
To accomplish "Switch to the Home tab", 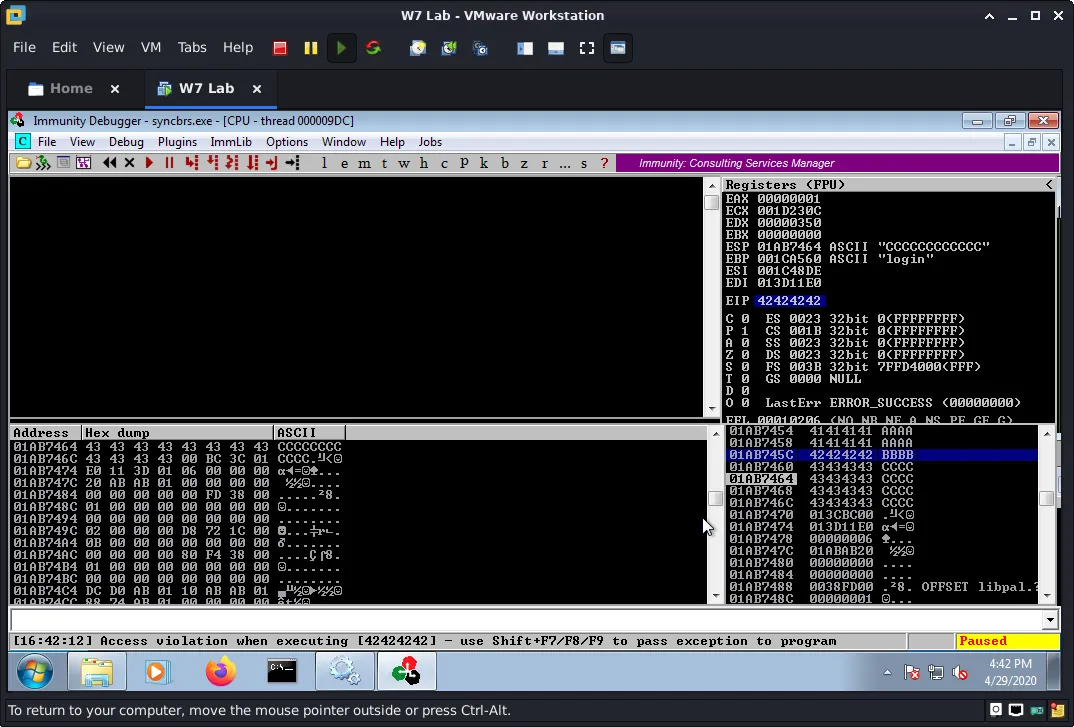I will pos(71,88).
